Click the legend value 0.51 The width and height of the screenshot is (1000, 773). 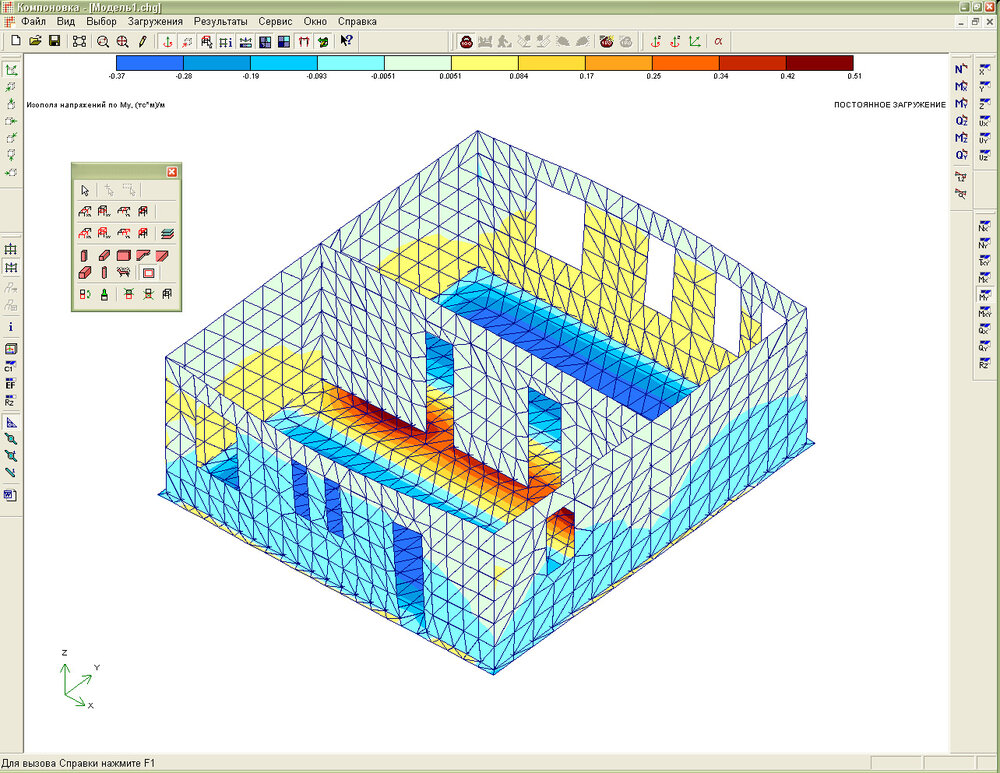click(x=855, y=76)
